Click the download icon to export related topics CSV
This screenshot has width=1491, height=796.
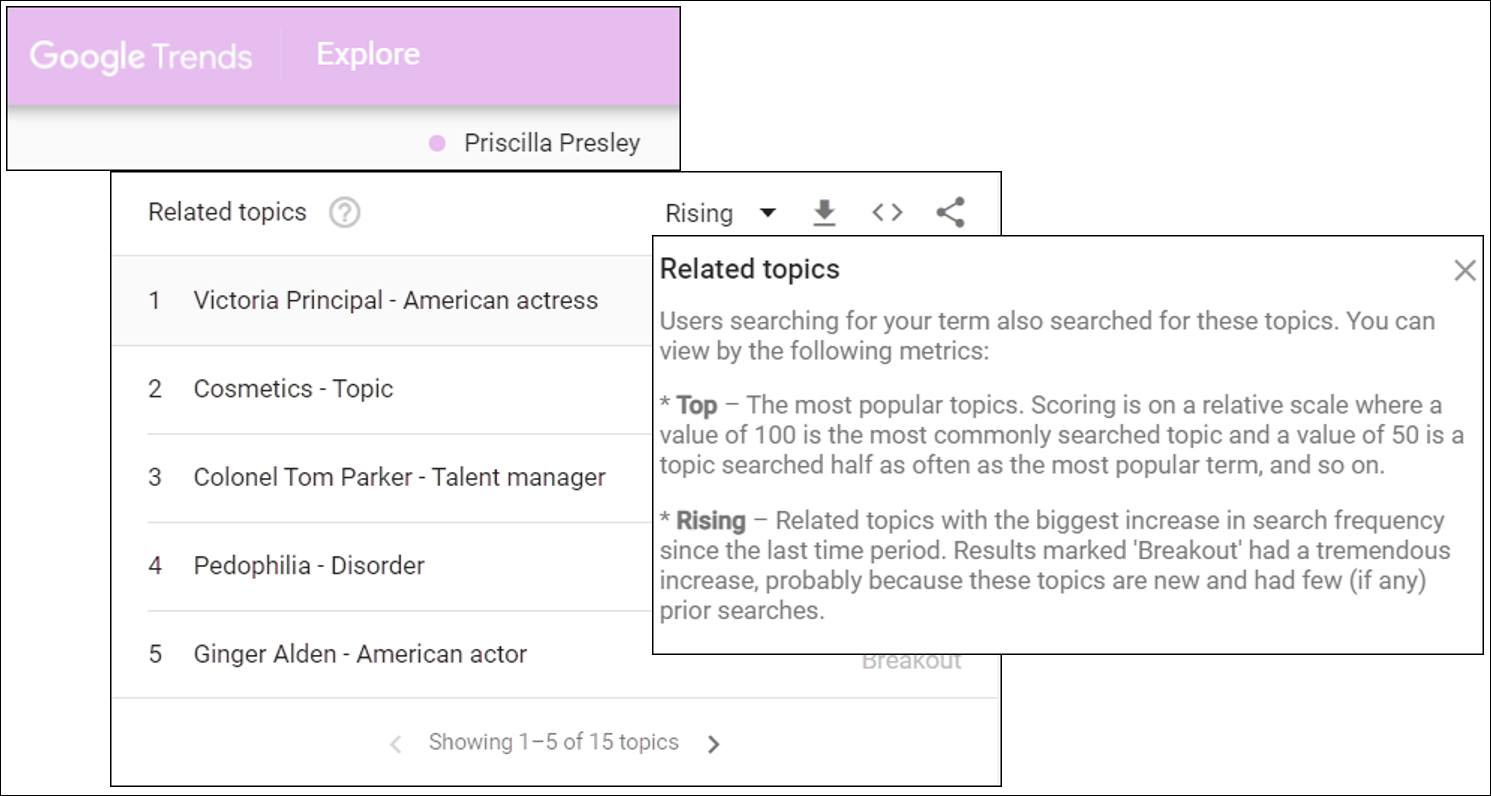click(824, 212)
